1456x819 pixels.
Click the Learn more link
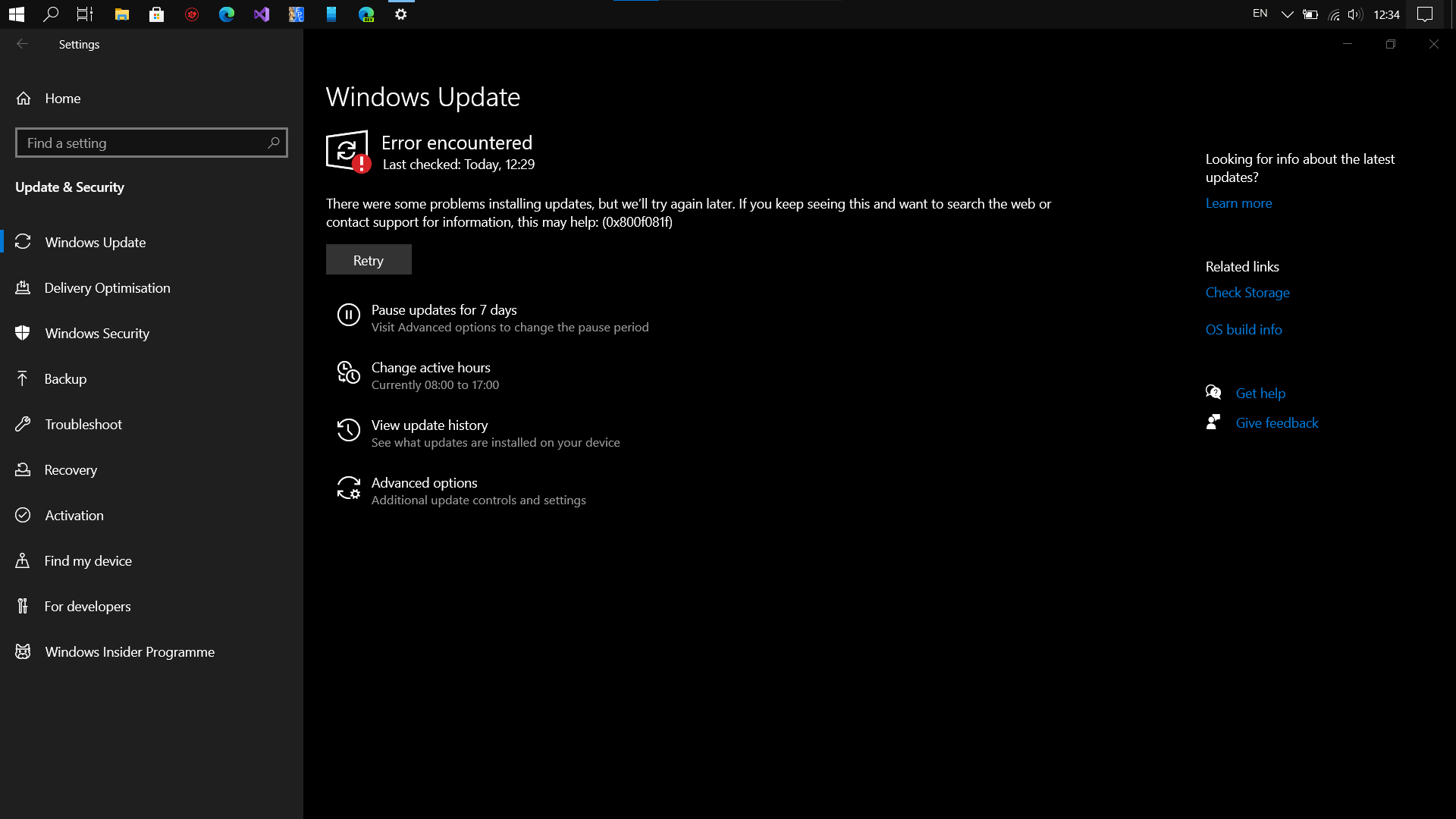[1238, 202]
